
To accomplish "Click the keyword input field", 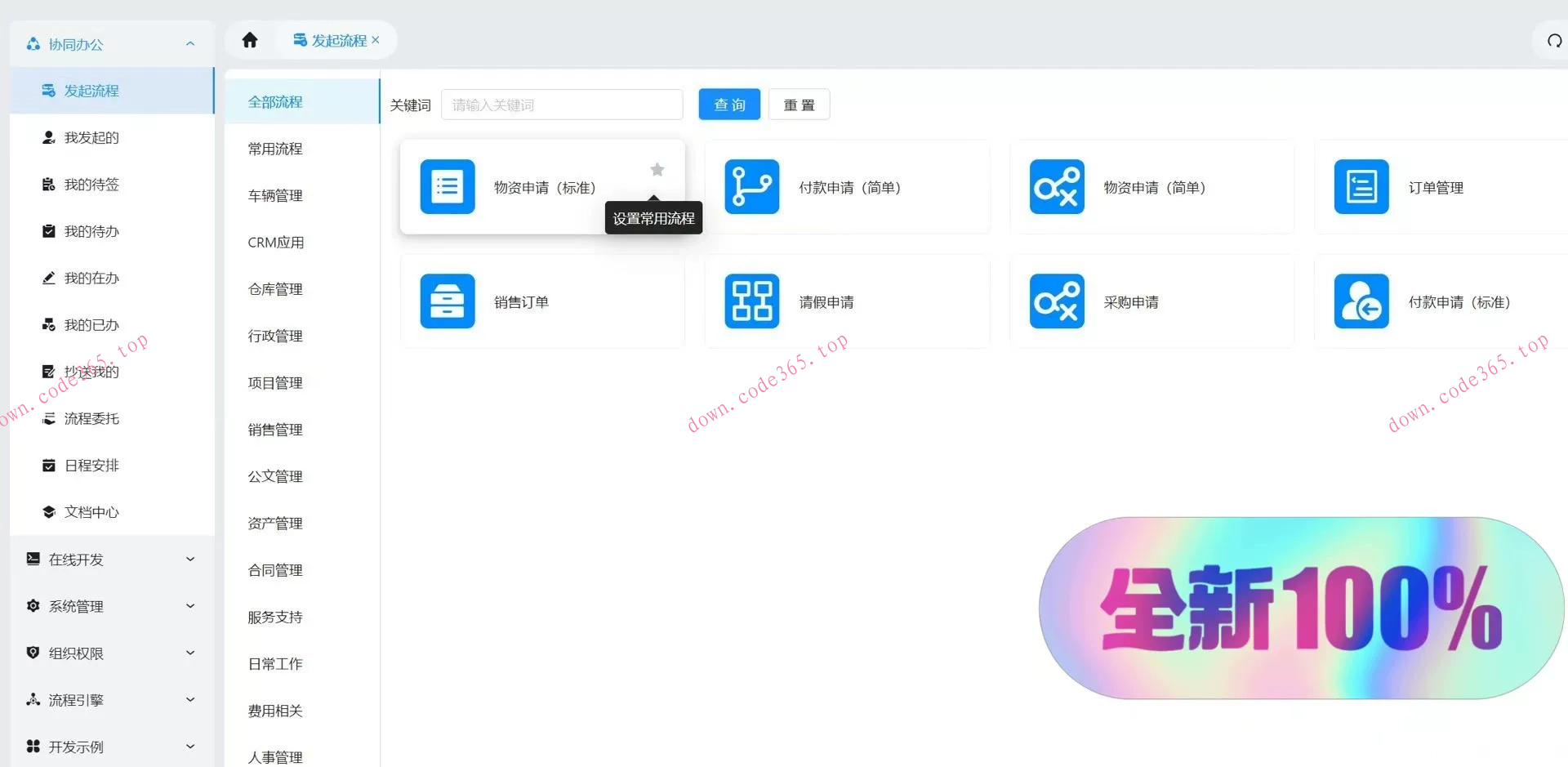I will 561,105.
